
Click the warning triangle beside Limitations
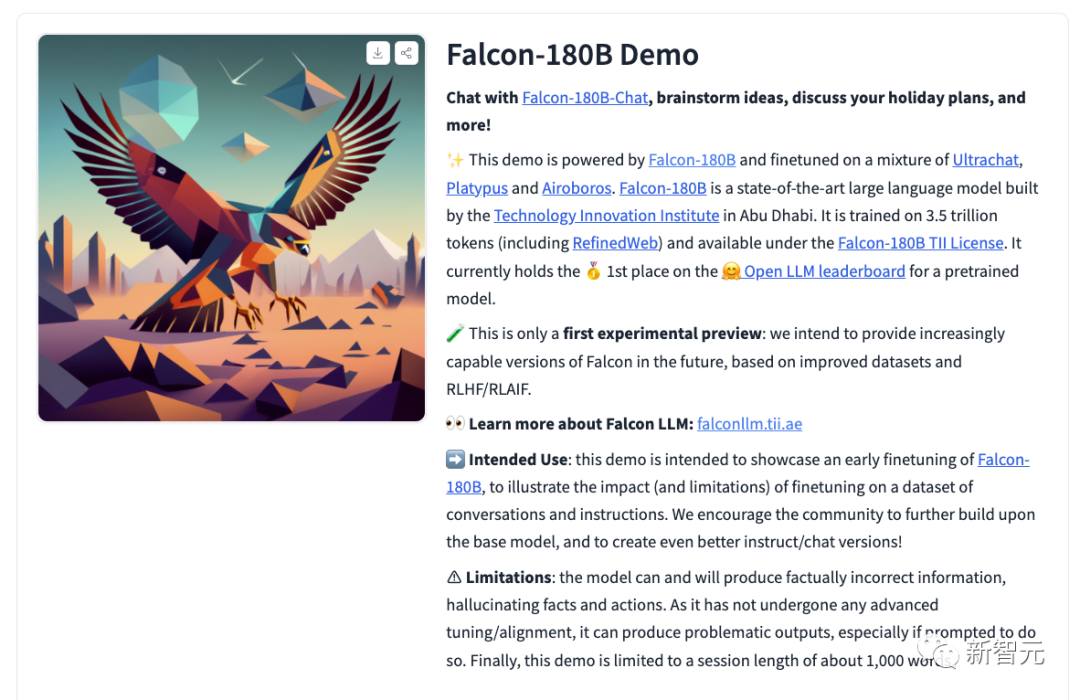click(x=454, y=577)
